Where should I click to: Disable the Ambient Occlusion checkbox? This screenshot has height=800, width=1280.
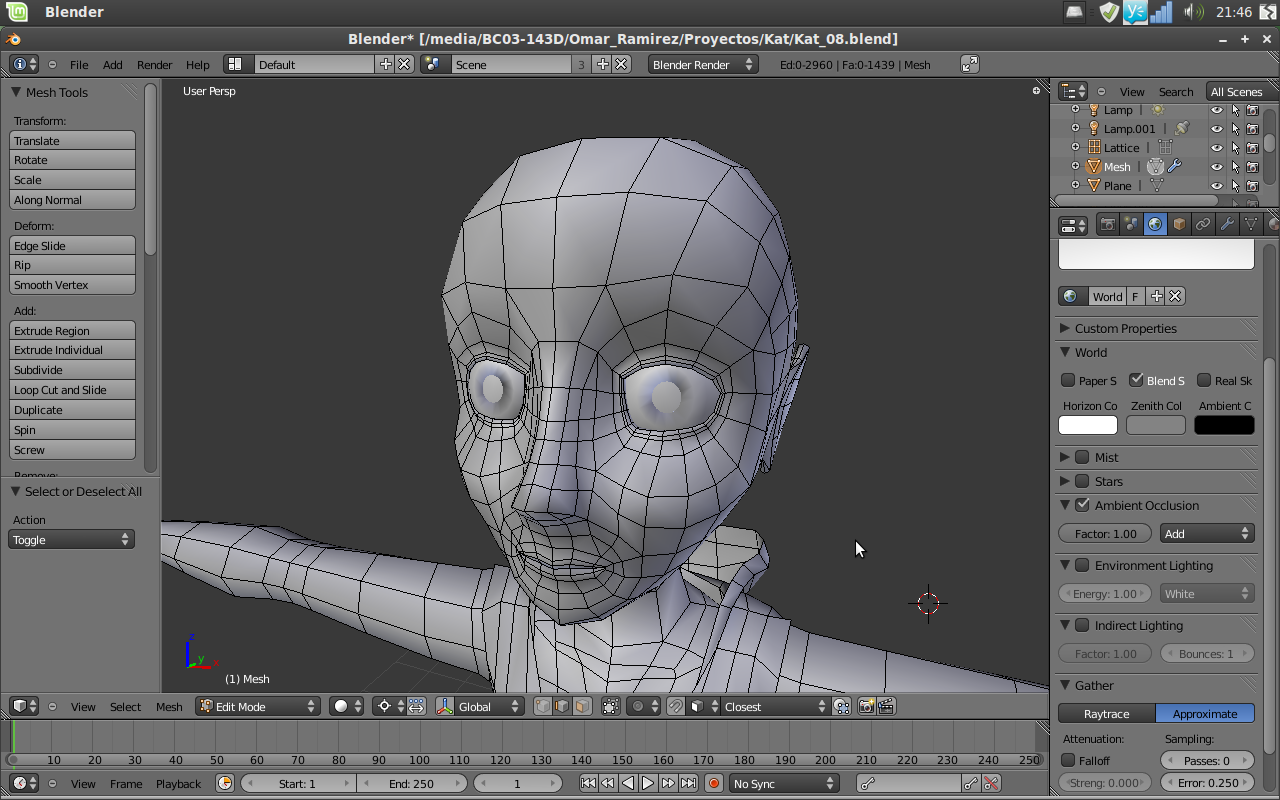(x=1082, y=505)
